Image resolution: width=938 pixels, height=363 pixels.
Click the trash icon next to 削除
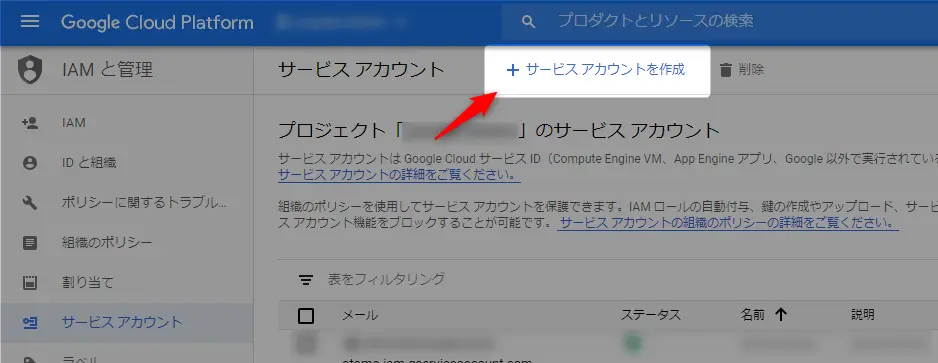pos(726,70)
